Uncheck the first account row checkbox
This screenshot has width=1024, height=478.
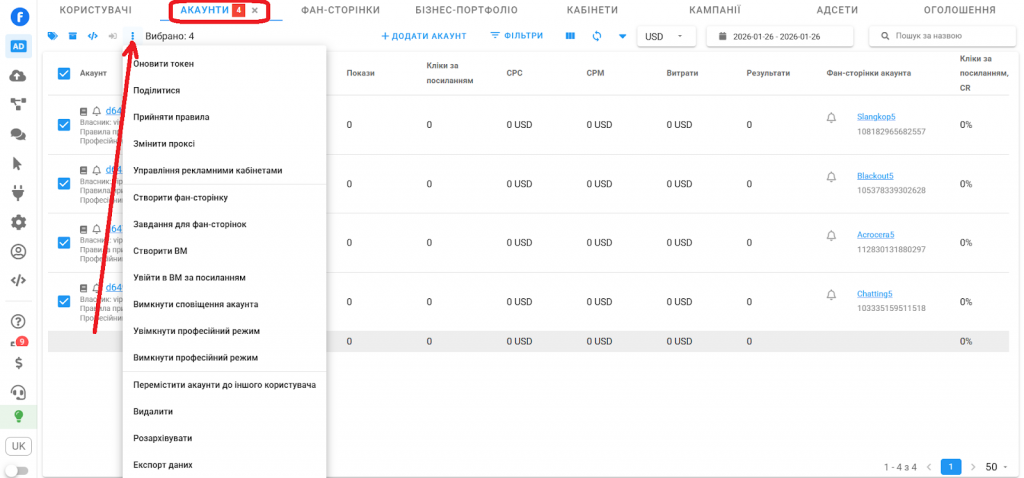click(x=64, y=125)
